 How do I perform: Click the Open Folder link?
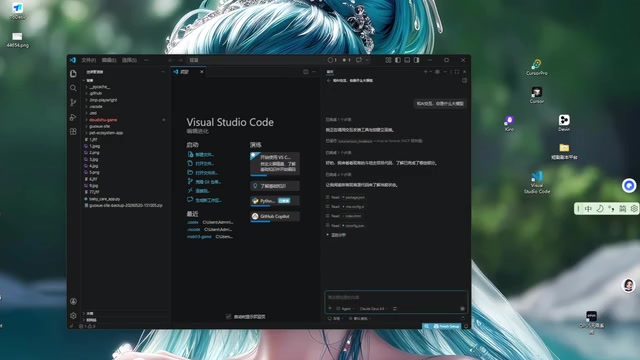[x=203, y=173]
